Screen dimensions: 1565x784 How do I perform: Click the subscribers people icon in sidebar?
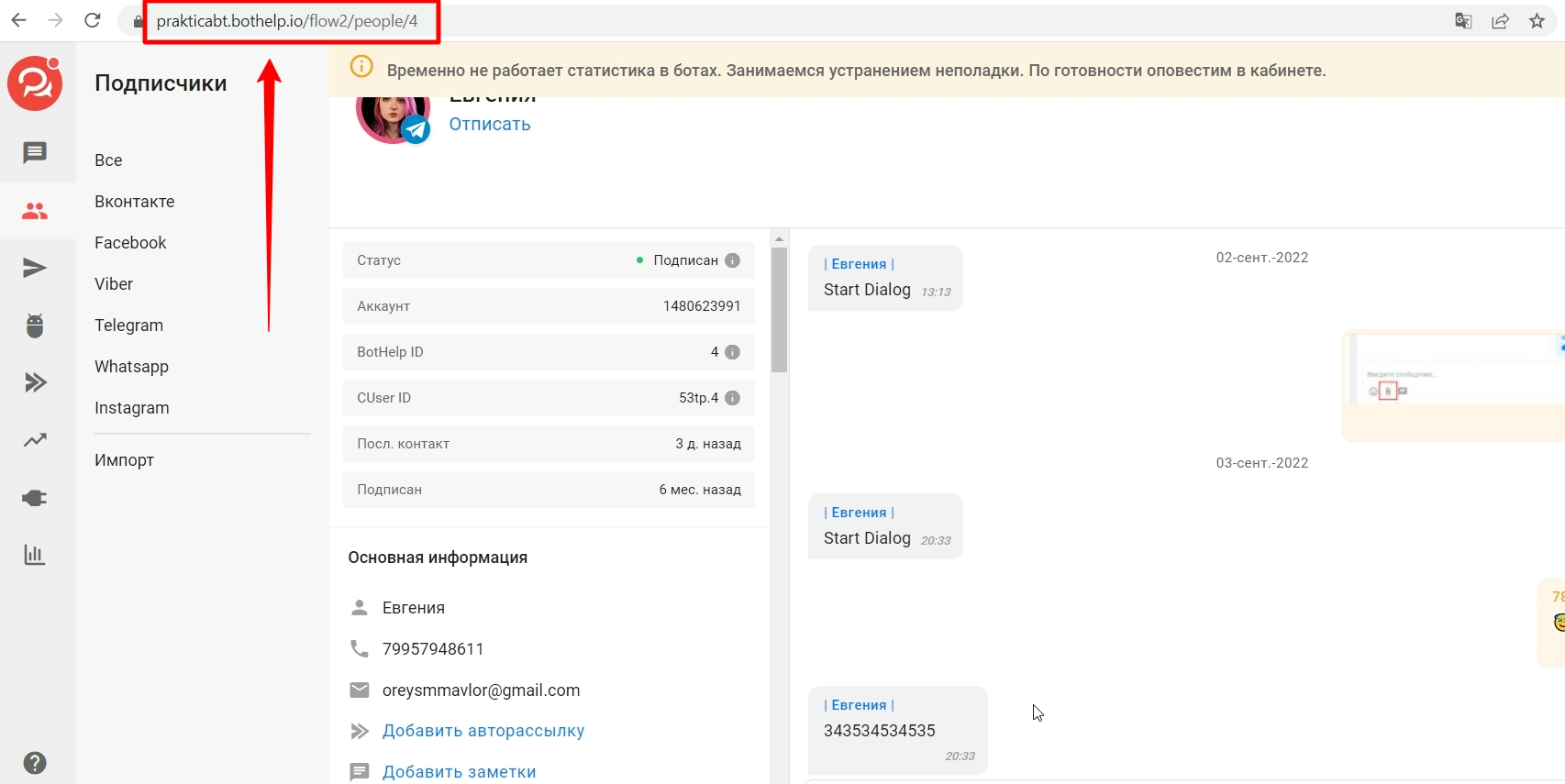coord(35,211)
